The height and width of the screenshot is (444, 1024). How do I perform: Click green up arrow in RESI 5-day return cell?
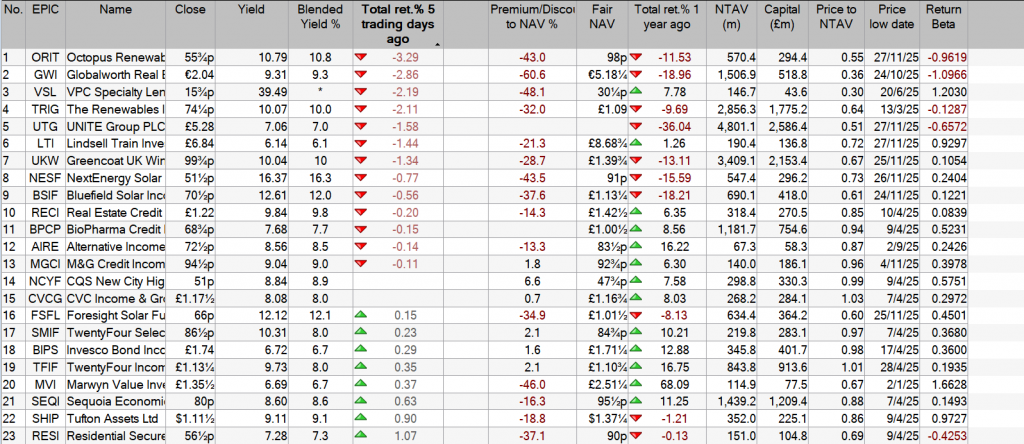(361, 435)
